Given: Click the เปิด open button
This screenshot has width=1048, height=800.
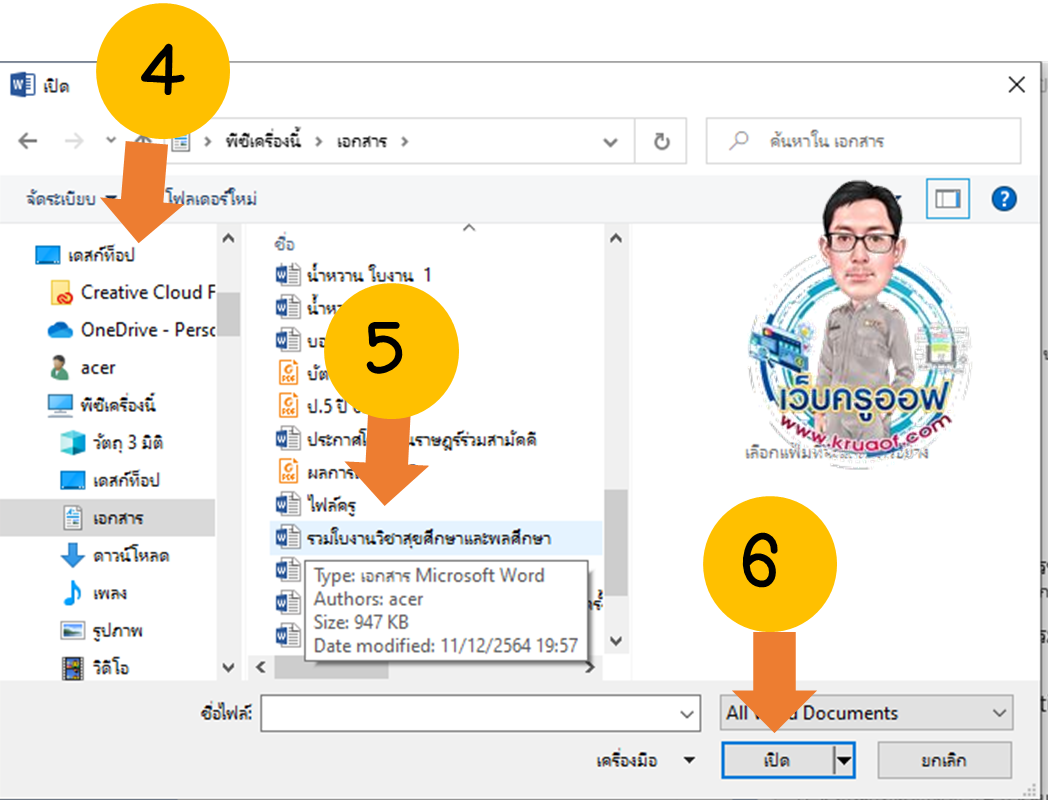Looking at the screenshot, I should 777,761.
